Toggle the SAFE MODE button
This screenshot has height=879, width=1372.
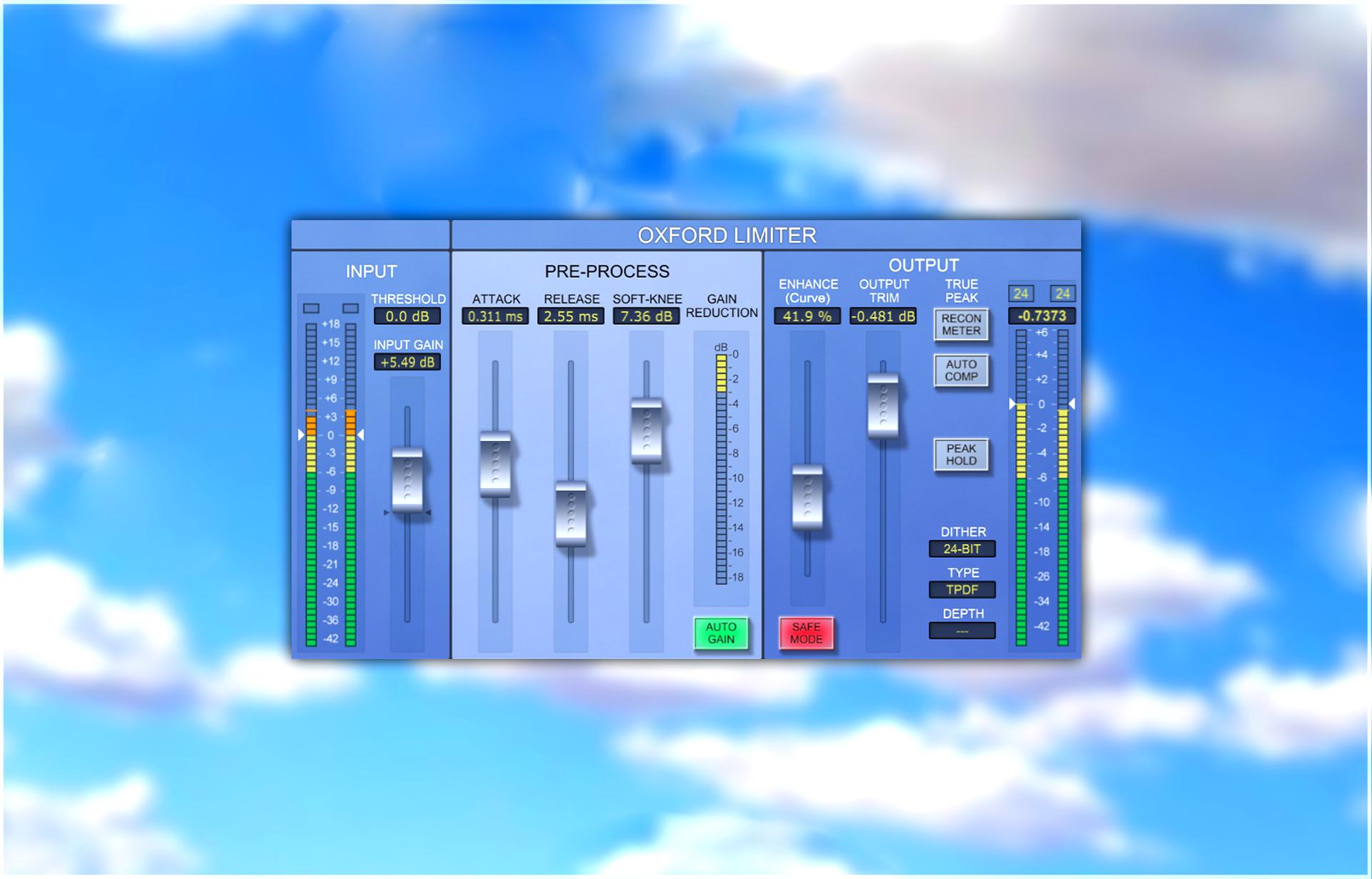pos(806,633)
